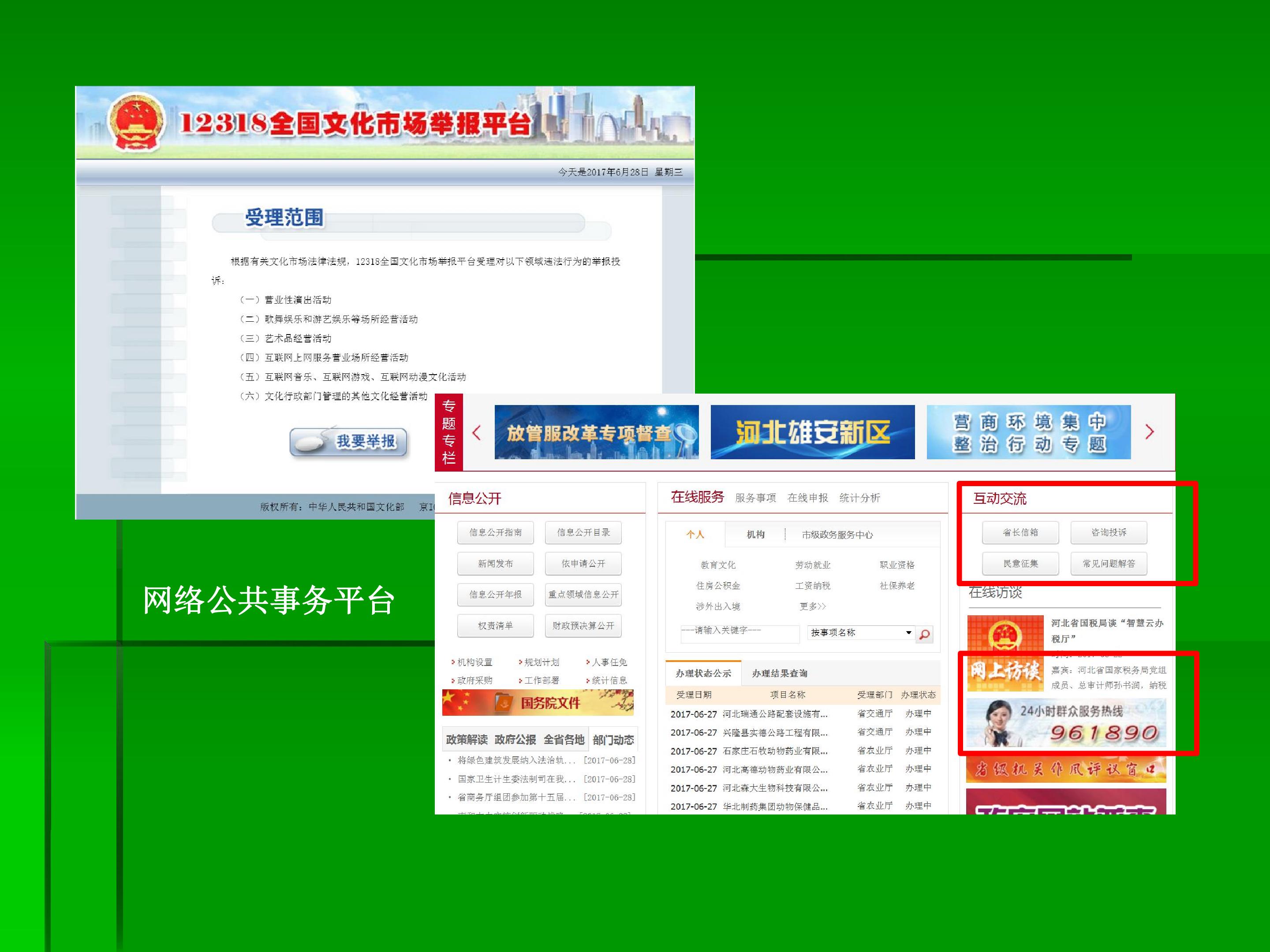
Task: Click the left carousel arrow
Action: click(476, 433)
